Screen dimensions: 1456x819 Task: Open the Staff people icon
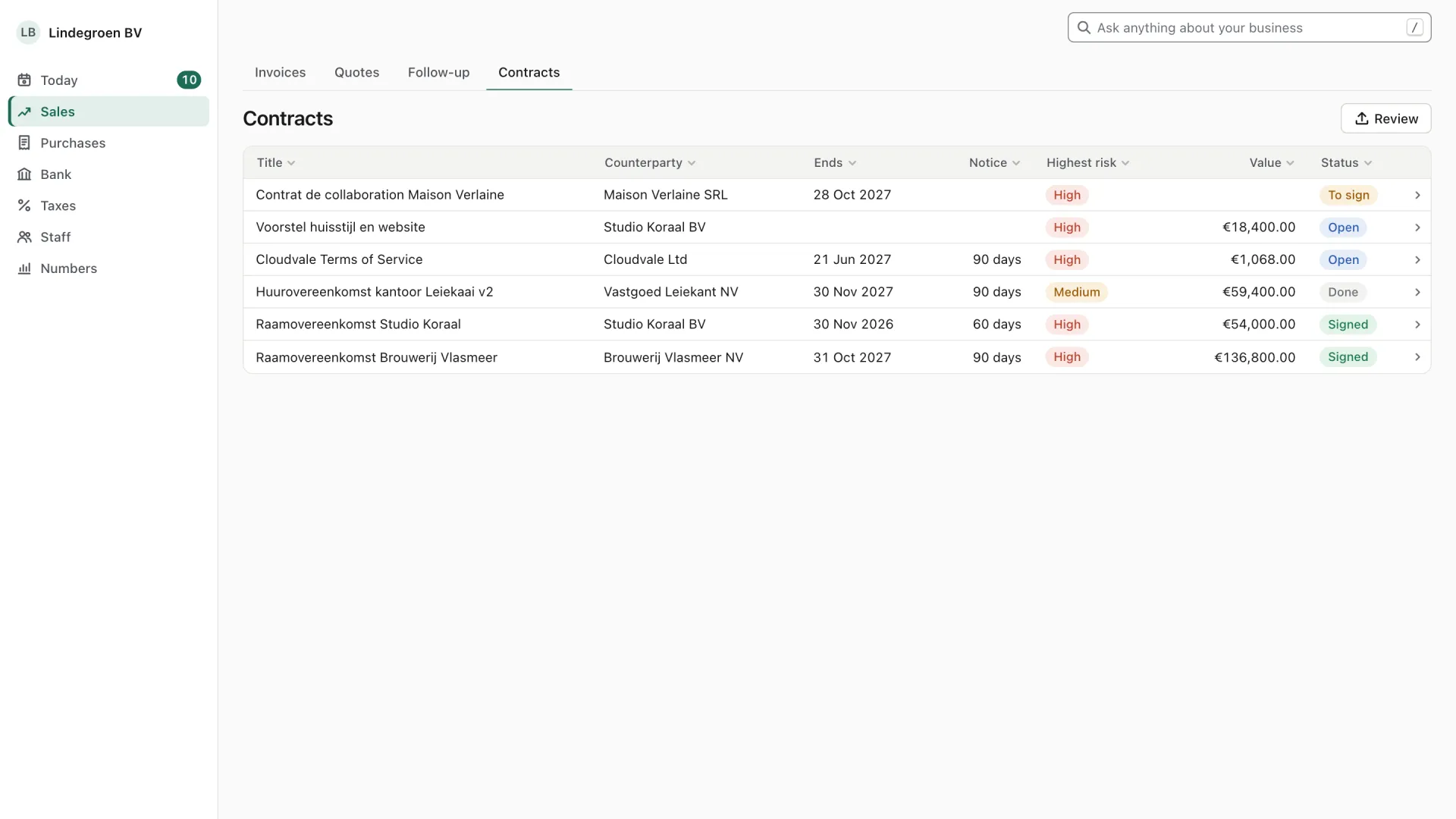pos(24,237)
